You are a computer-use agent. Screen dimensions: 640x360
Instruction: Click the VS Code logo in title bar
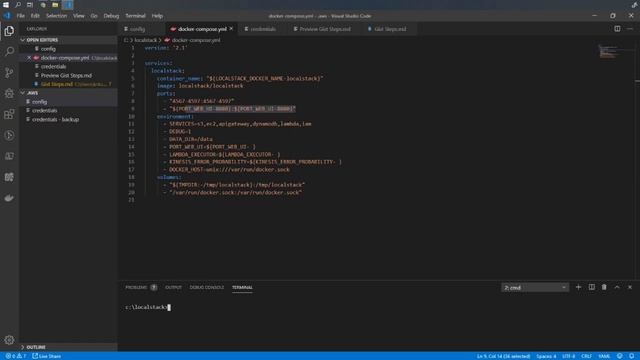tap(7, 16)
